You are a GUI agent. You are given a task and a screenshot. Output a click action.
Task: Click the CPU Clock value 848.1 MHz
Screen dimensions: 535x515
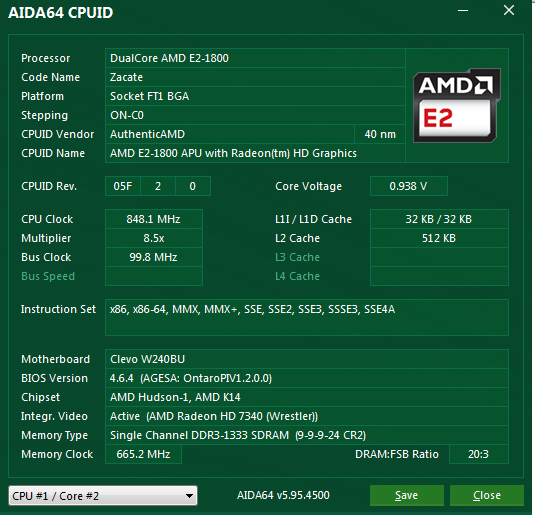point(154,219)
